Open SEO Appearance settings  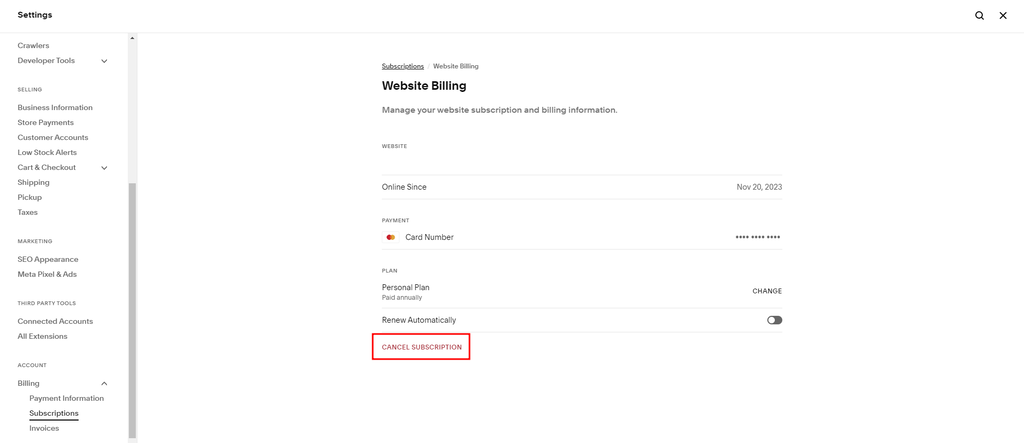(x=48, y=259)
